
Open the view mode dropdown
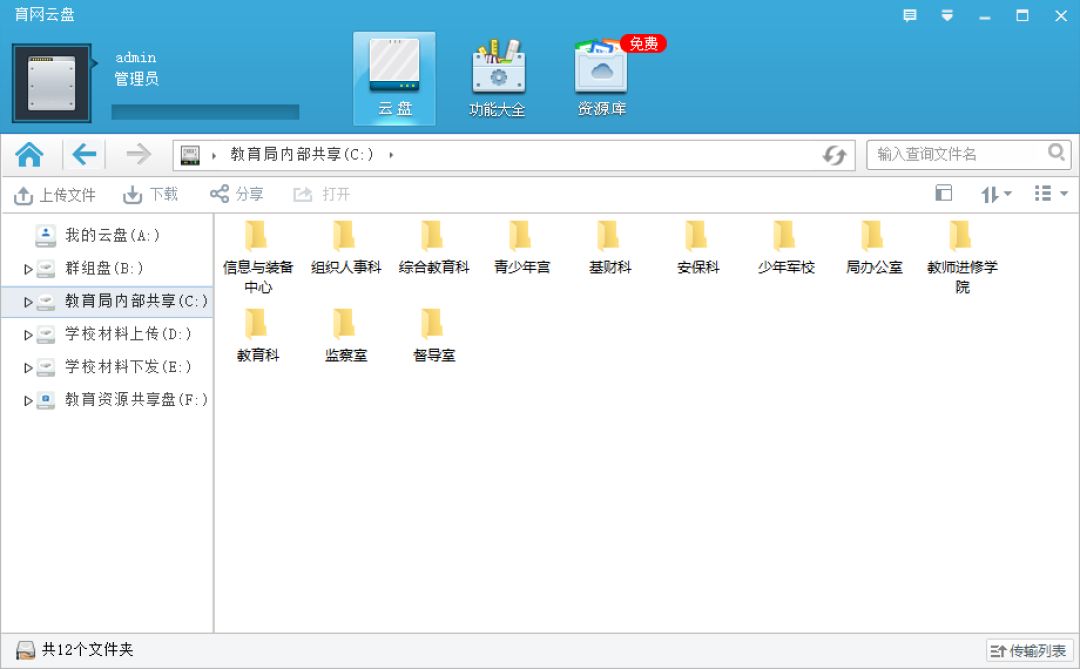click(x=1050, y=194)
